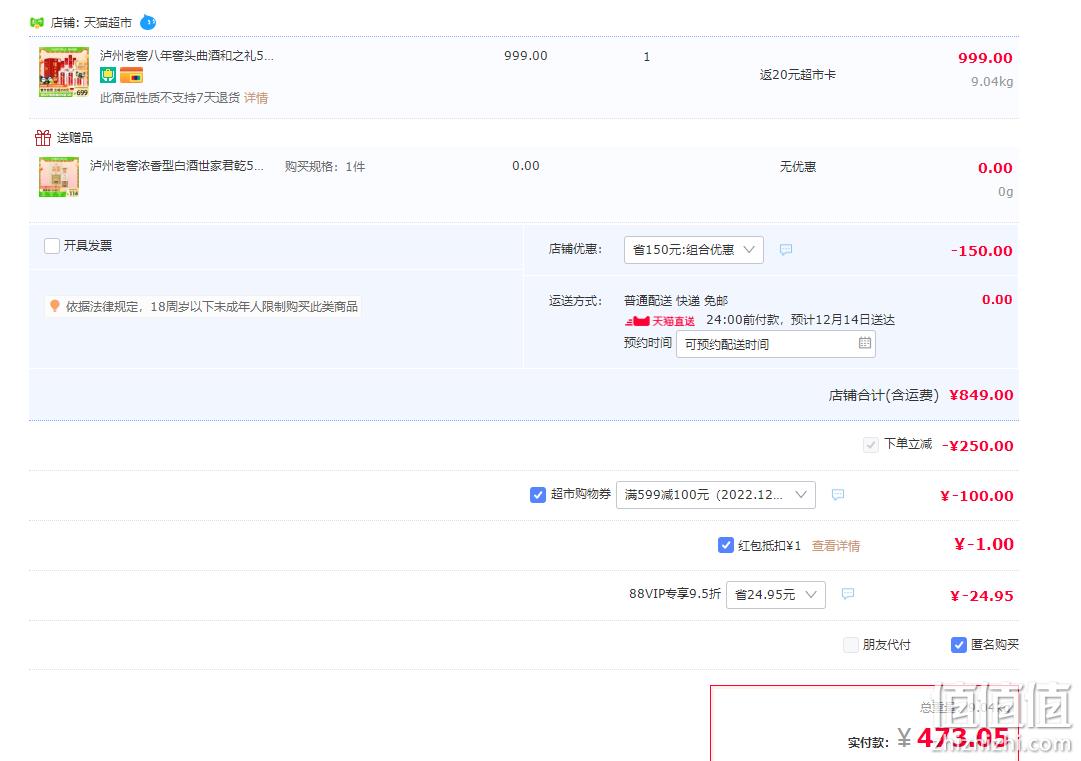Uncheck the 匿名购买 checkbox
Image resolution: width=1081 pixels, height=761 pixels.
coord(958,645)
